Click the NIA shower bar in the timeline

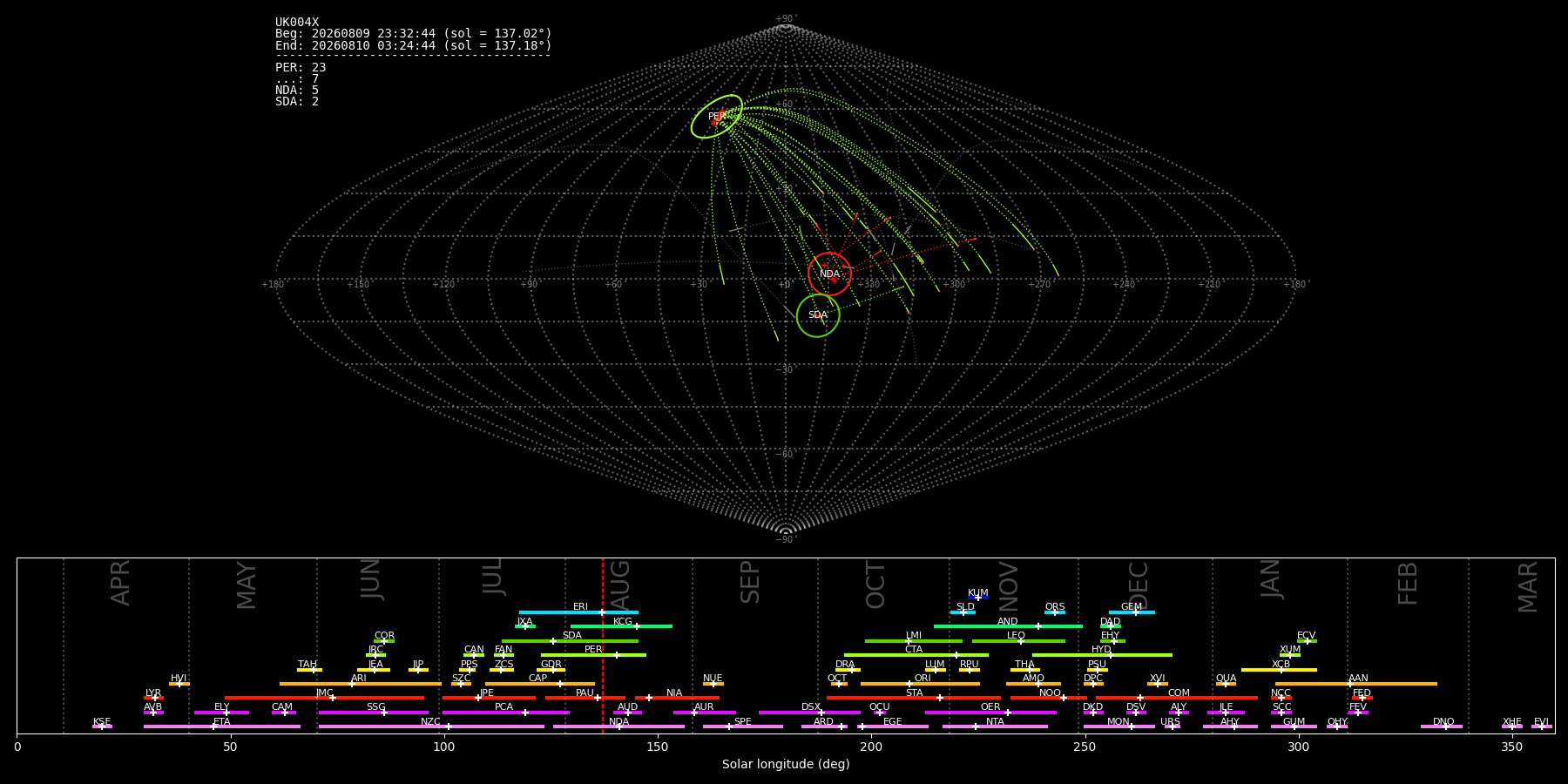click(677, 698)
